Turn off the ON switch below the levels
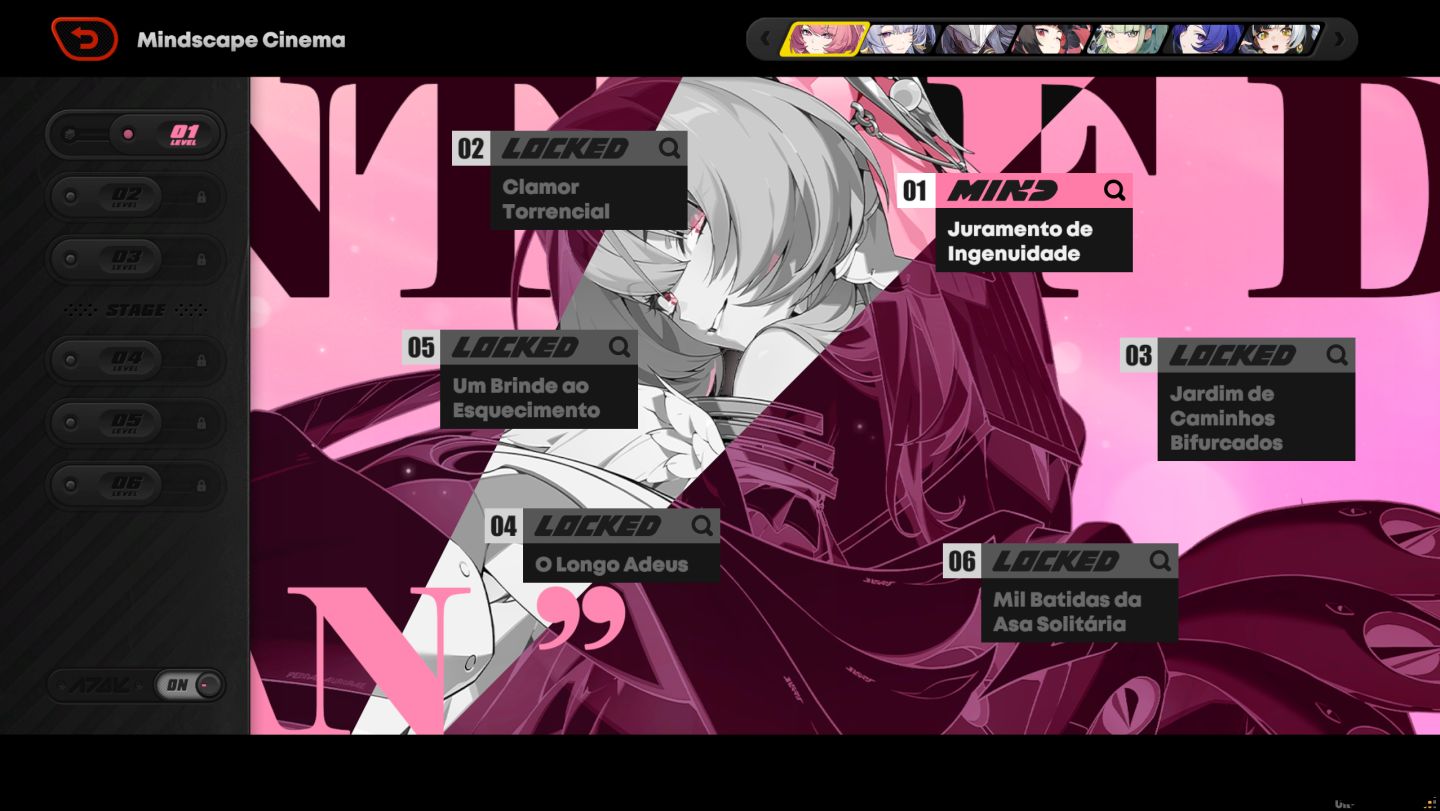 [x=189, y=685]
